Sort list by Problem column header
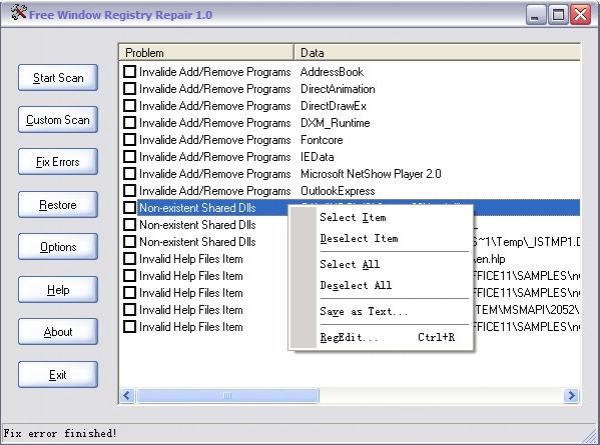 click(206, 52)
